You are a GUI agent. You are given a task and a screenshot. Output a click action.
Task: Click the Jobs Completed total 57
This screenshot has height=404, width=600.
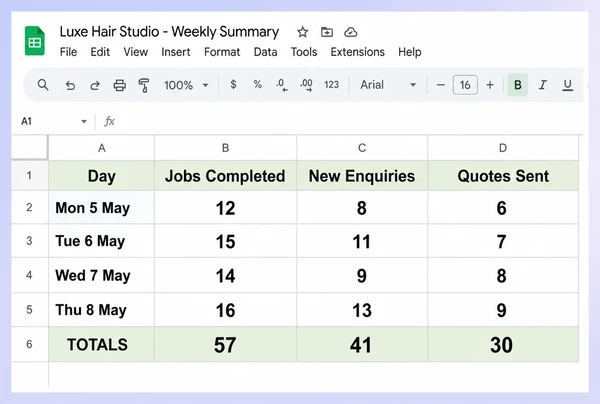coord(225,344)
